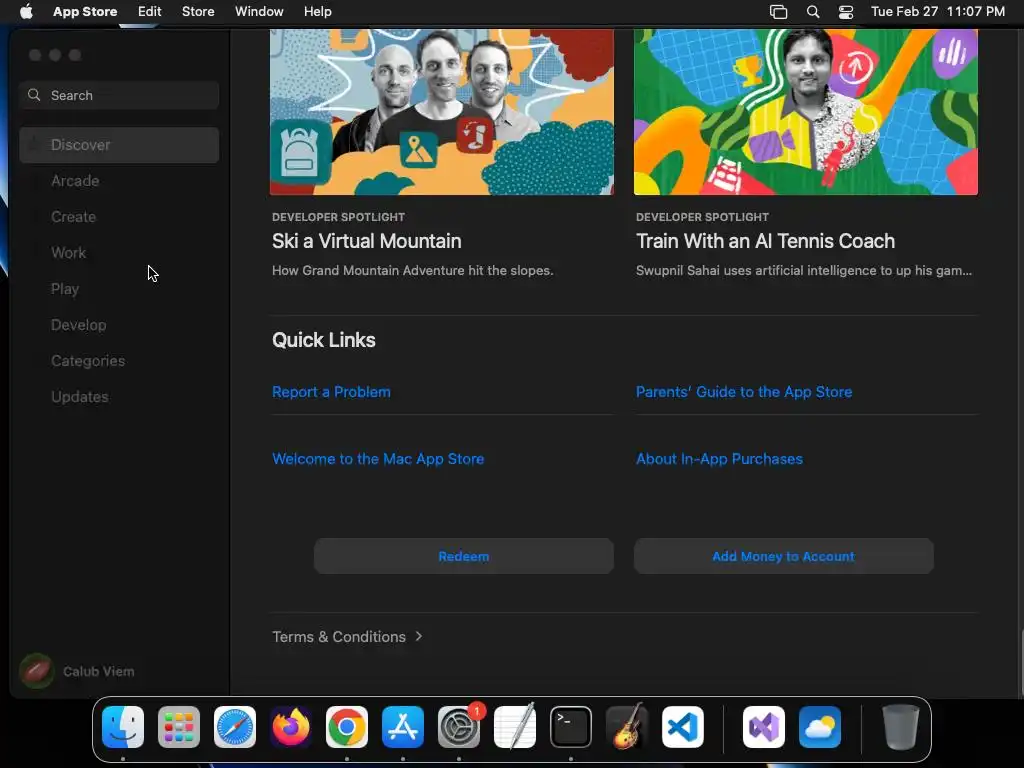Launch Visual Studio Code from the dock
Screen dimensions: 1024x768
683,727
